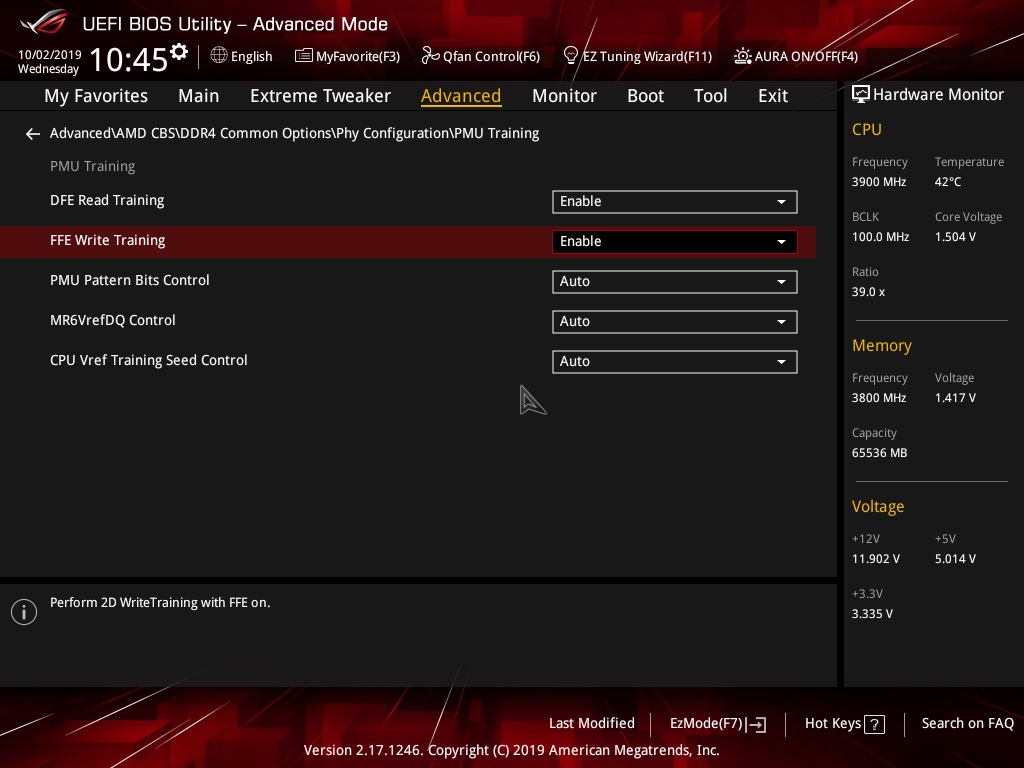Image resolution: width=1024 pixels, height=768 pixels.
Task: Click Core Voltage value 1.504 V
Action: click(x=955, y=237)
